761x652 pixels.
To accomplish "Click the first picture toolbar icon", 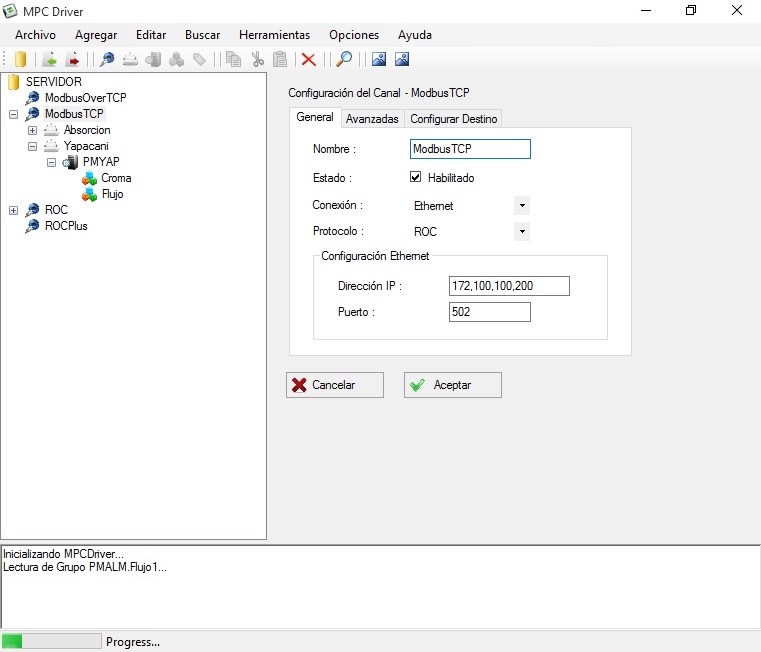I will pyautogui.click(x=379, y=59).
